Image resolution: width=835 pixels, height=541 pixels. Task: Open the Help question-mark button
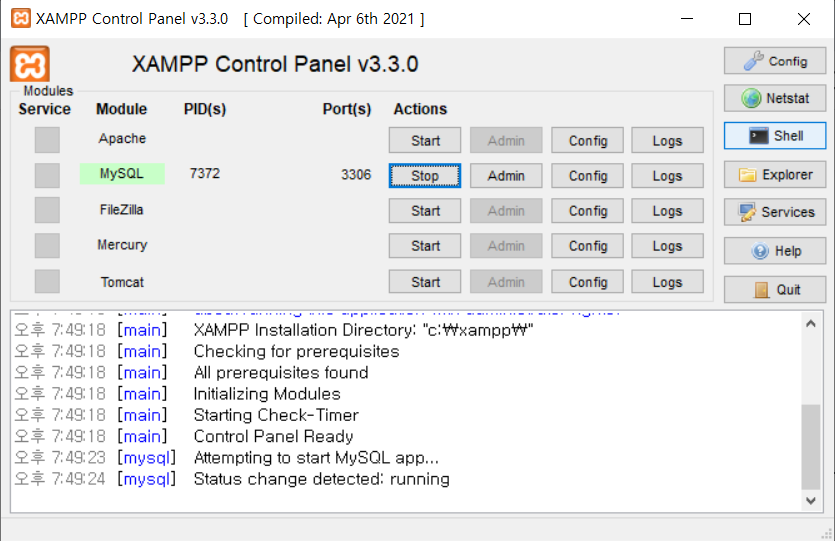[x=775, y=251]
